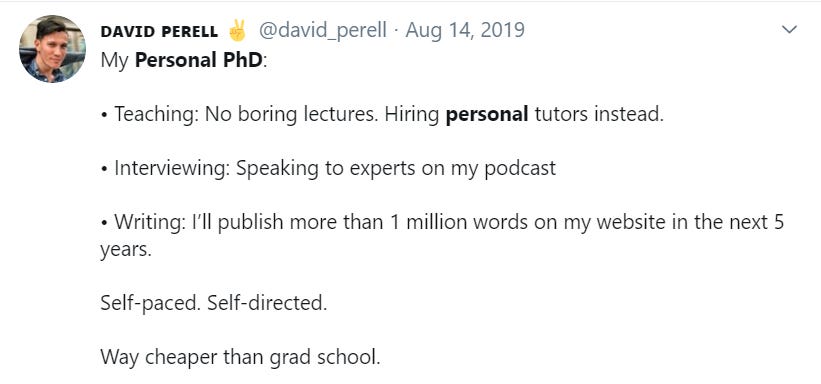Click the "Self-paced." text
Image resolution: width=821 pixels, height=384 pixels.
pyautogui.click(x=150, y=303)
